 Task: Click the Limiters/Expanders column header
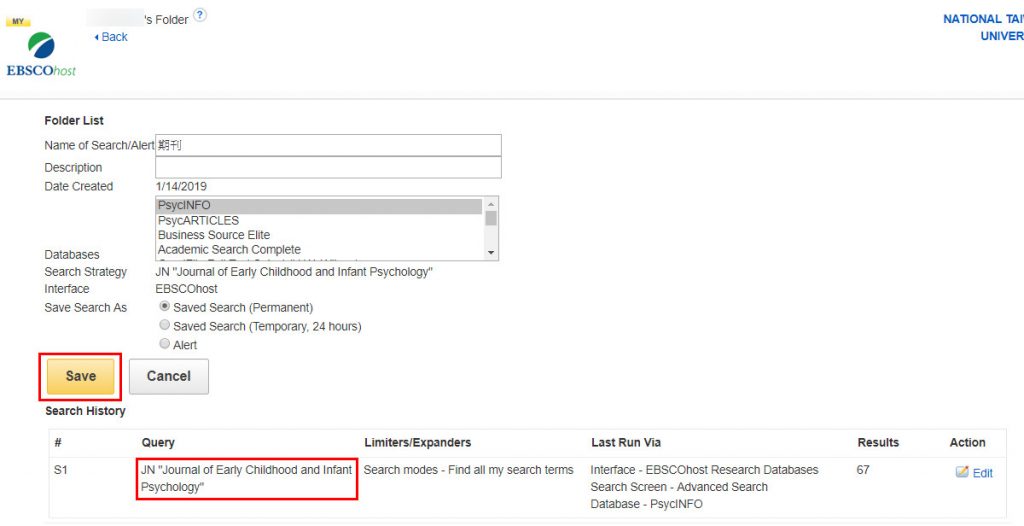point(417,442)
